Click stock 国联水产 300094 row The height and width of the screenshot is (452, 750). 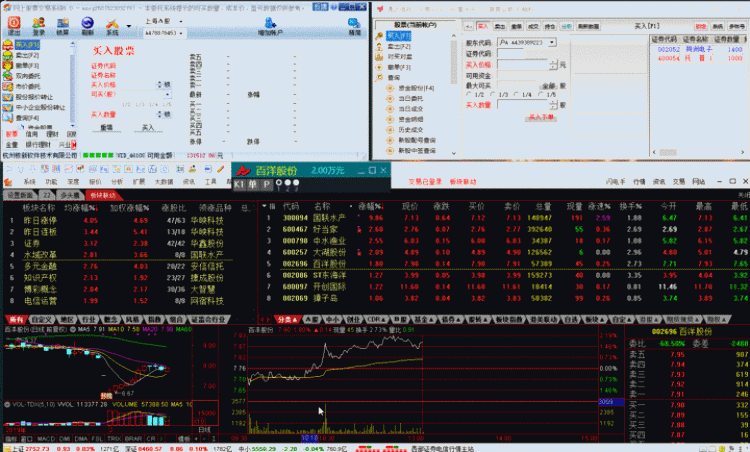pos(505,218)
